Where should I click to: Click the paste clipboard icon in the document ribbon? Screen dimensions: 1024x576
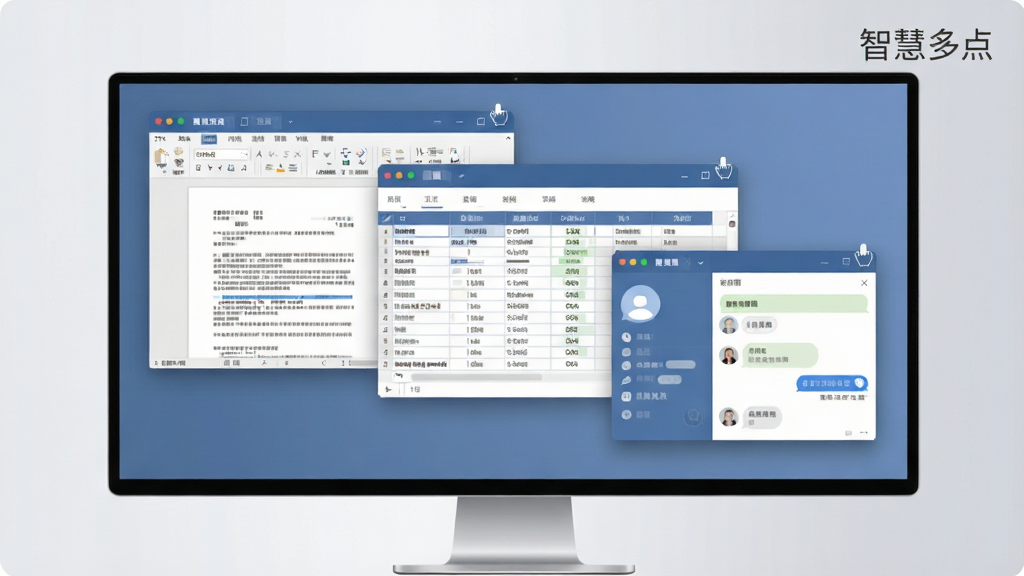pos(161,159)
